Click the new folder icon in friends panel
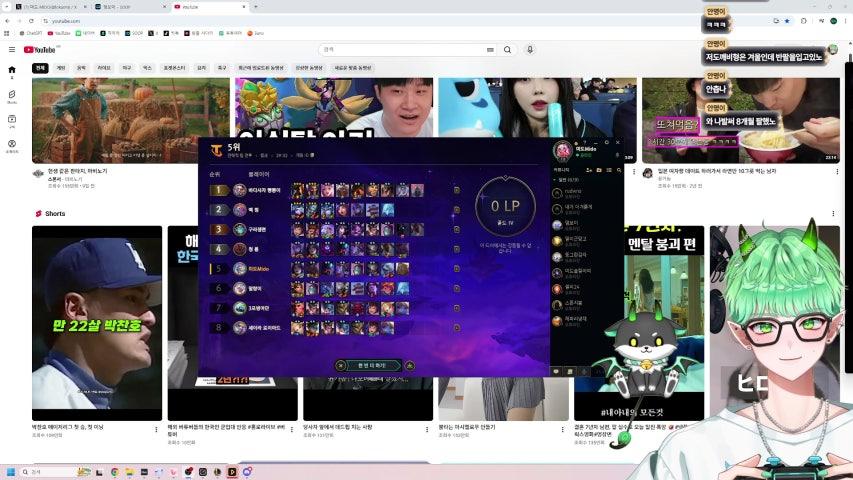Screen dimensions: 853x480 coord(599,170)
